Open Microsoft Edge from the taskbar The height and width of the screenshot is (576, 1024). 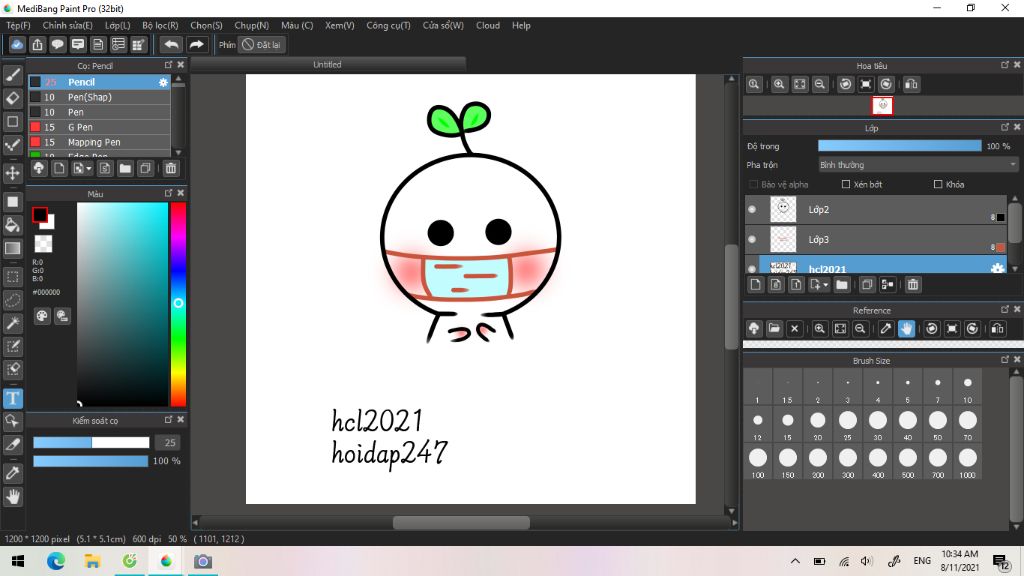56,561
